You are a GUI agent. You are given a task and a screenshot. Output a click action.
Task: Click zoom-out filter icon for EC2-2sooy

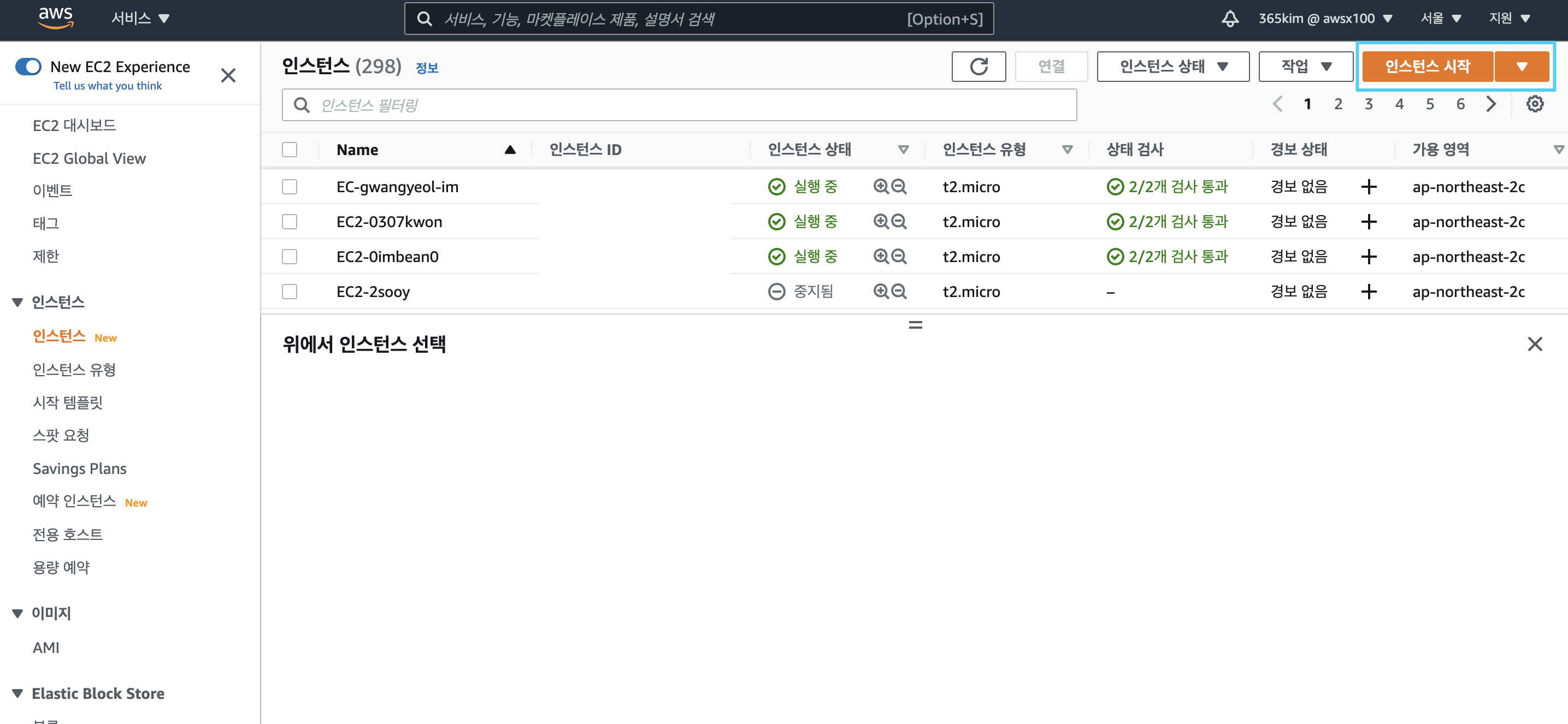(x=899, y=292)
